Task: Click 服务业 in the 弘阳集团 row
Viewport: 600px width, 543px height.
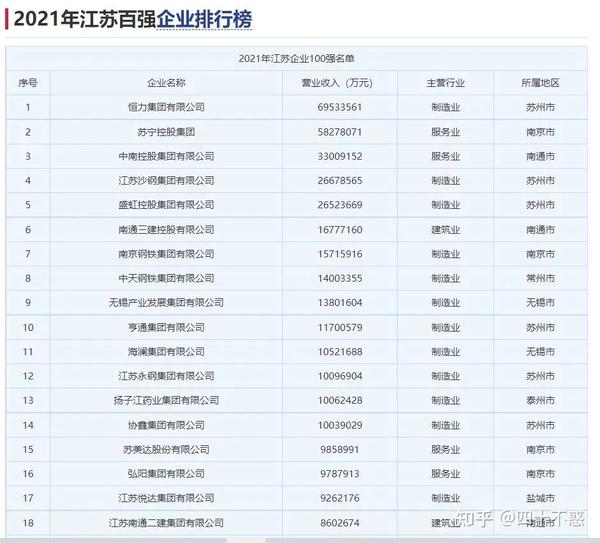Action: point(446,474)
